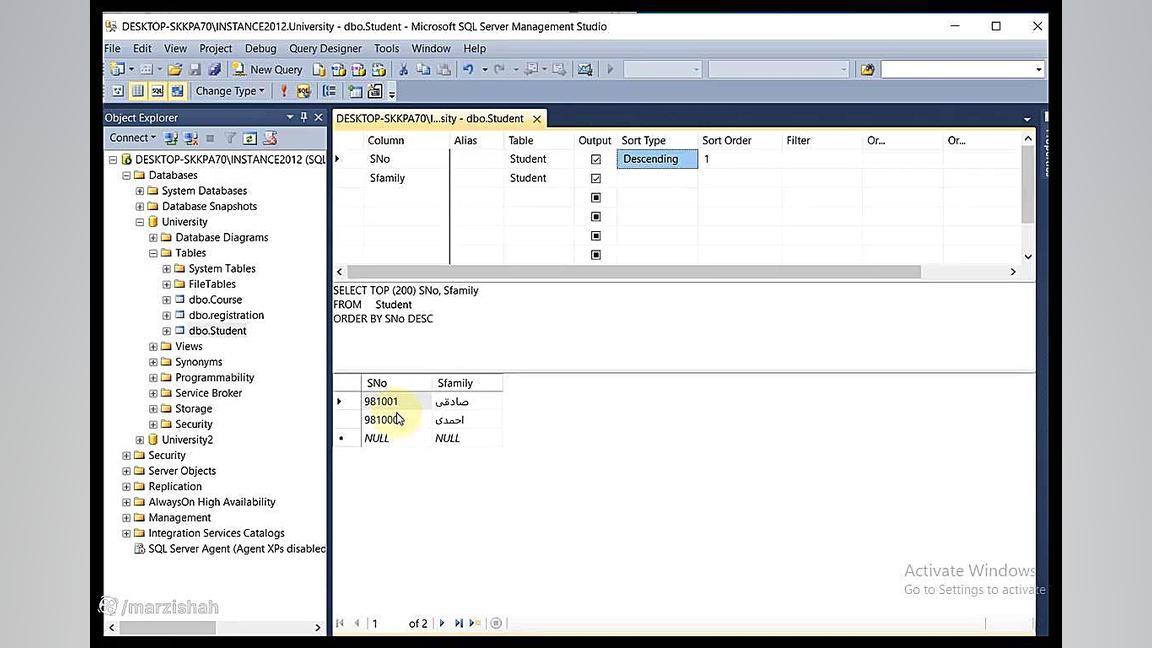Click the SNo results column header
The image size is (1152, 648).
coord(396,383)
